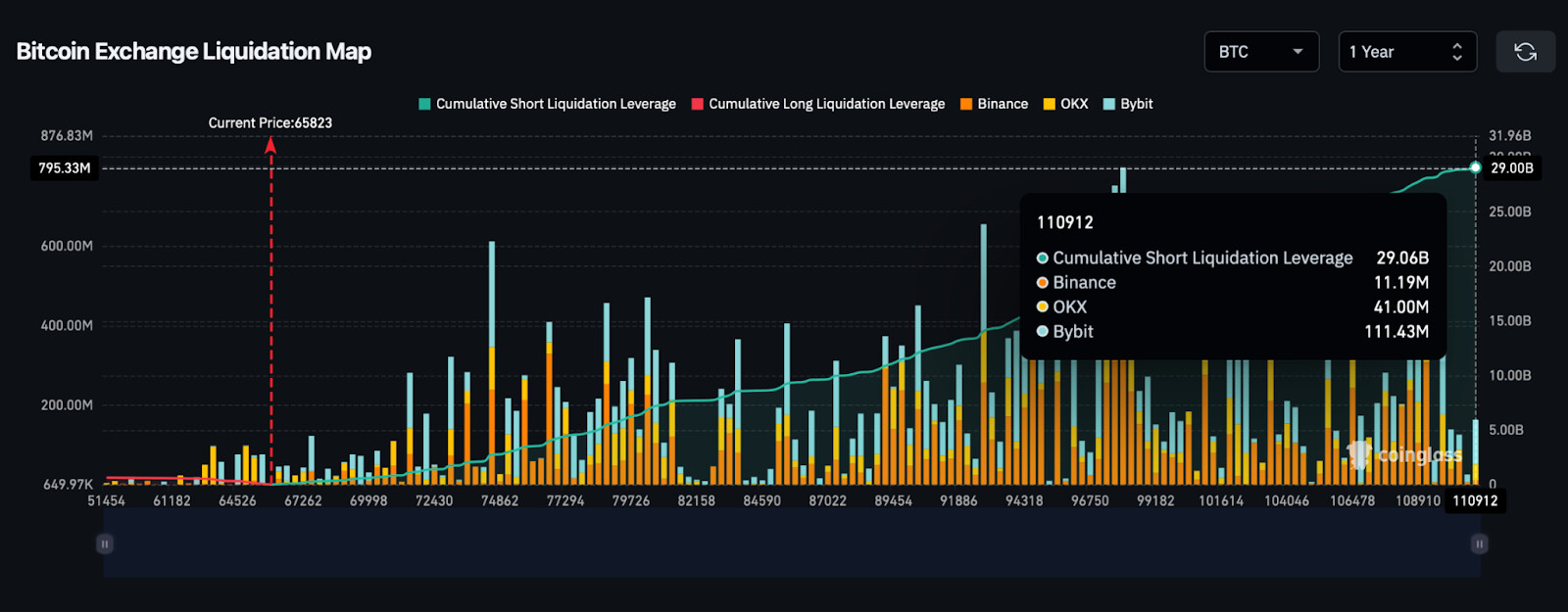The image size is (1568, 612).
Task: Toggle Cumulative Long Liquidation Leverage legend series
Action: [x=818, y=104]
